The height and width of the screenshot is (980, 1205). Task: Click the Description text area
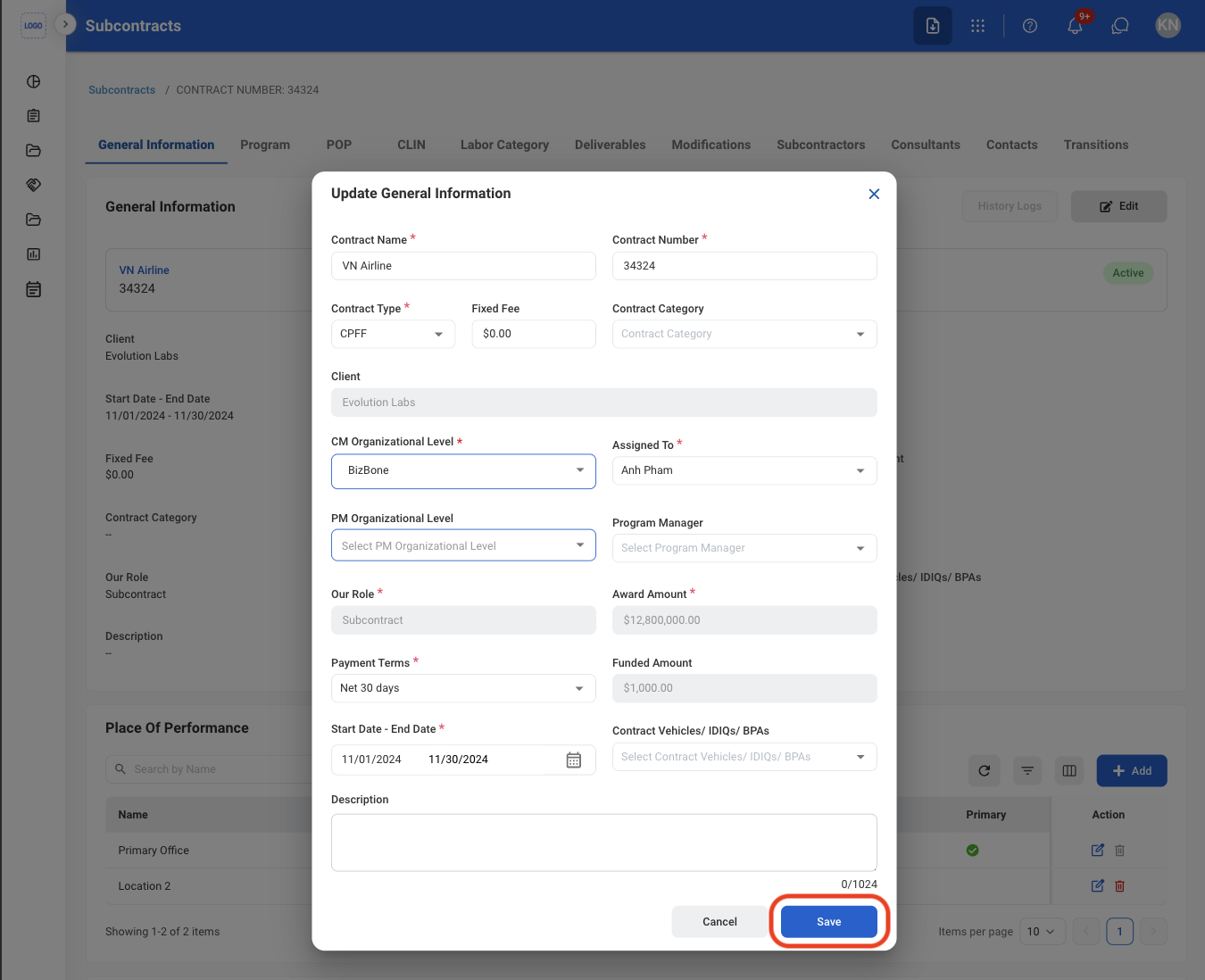(604, 843)
